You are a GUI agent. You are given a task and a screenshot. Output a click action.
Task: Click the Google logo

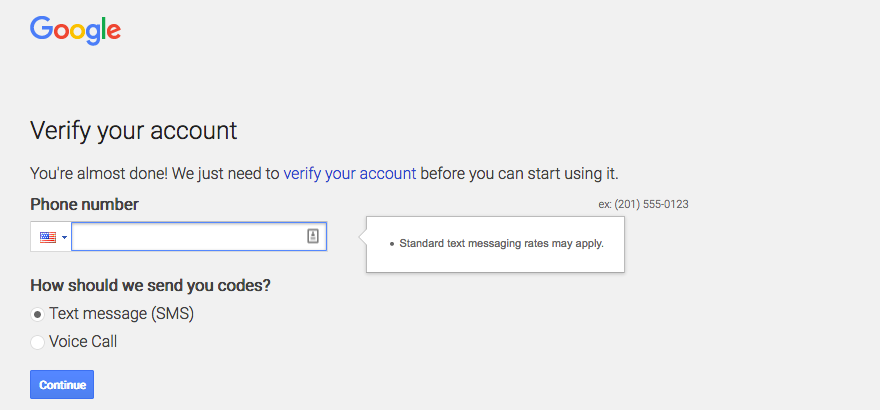tap(75, 30)
